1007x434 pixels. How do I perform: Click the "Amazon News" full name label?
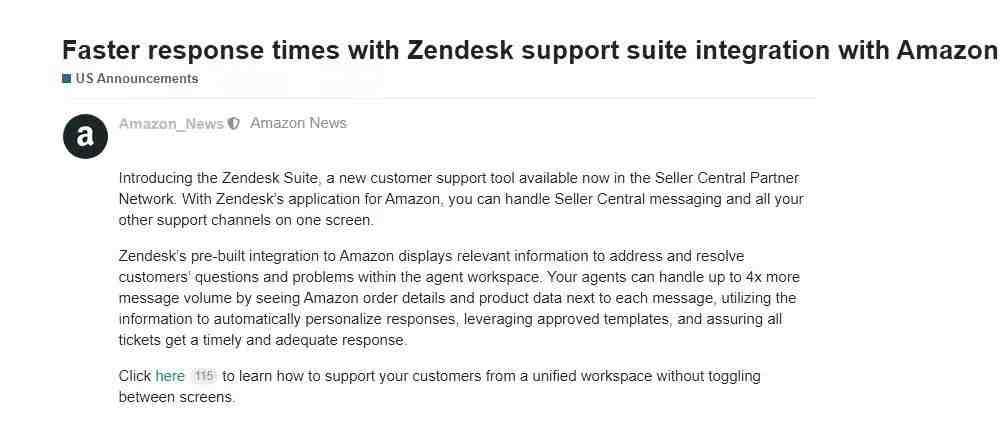pos(298,123)
